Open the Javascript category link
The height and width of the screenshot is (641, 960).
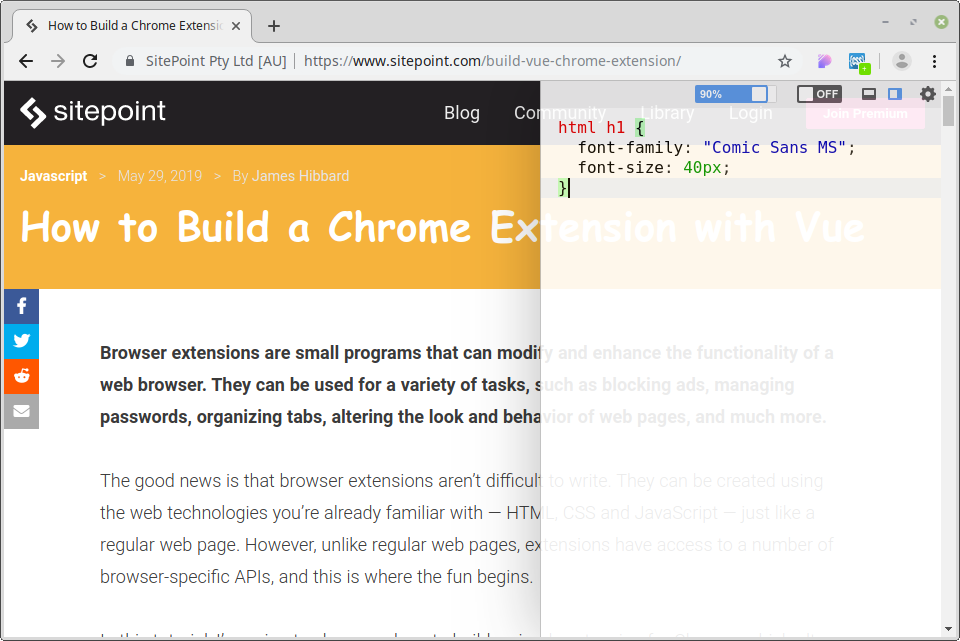click(x=53, y=176)
